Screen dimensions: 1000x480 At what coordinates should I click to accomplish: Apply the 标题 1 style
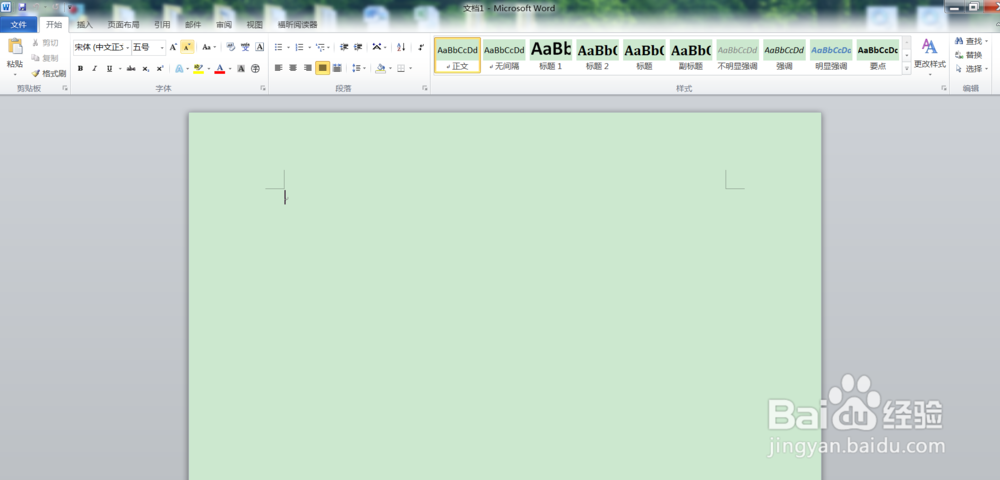[550, 55]
